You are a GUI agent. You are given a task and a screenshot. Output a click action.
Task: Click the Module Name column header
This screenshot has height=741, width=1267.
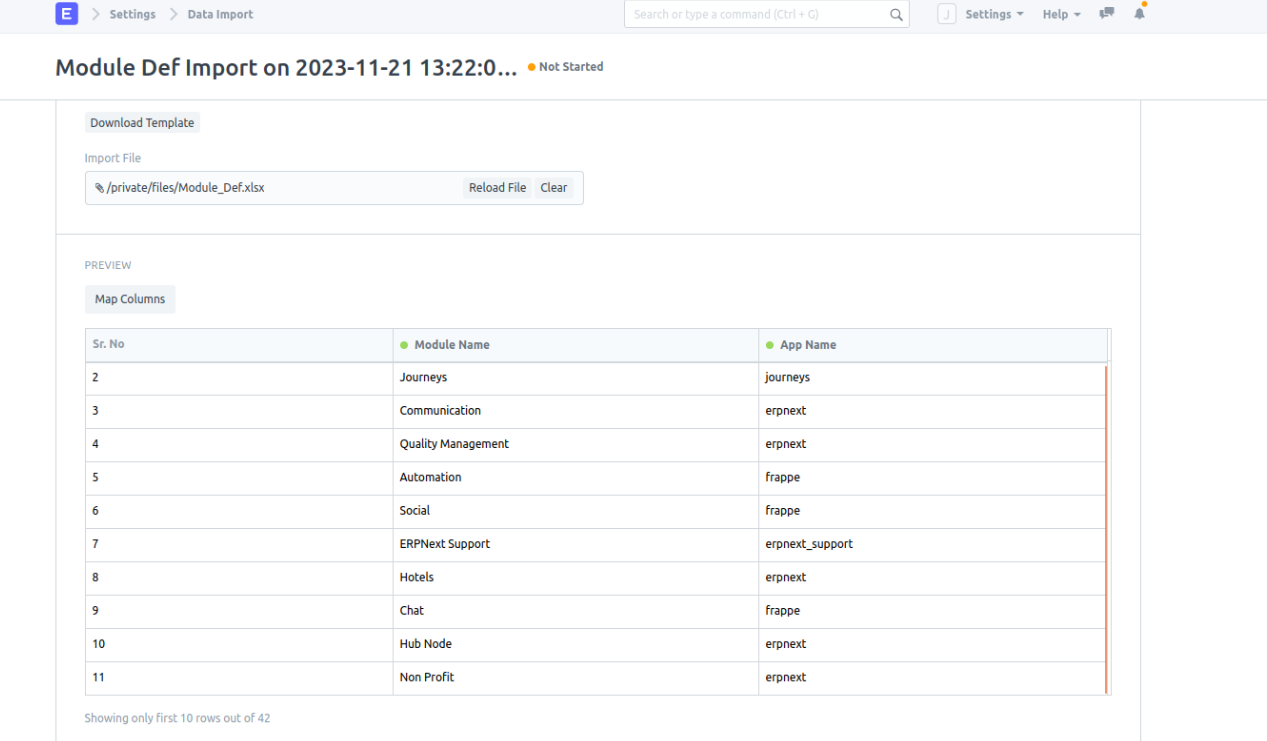coord(576,344)
